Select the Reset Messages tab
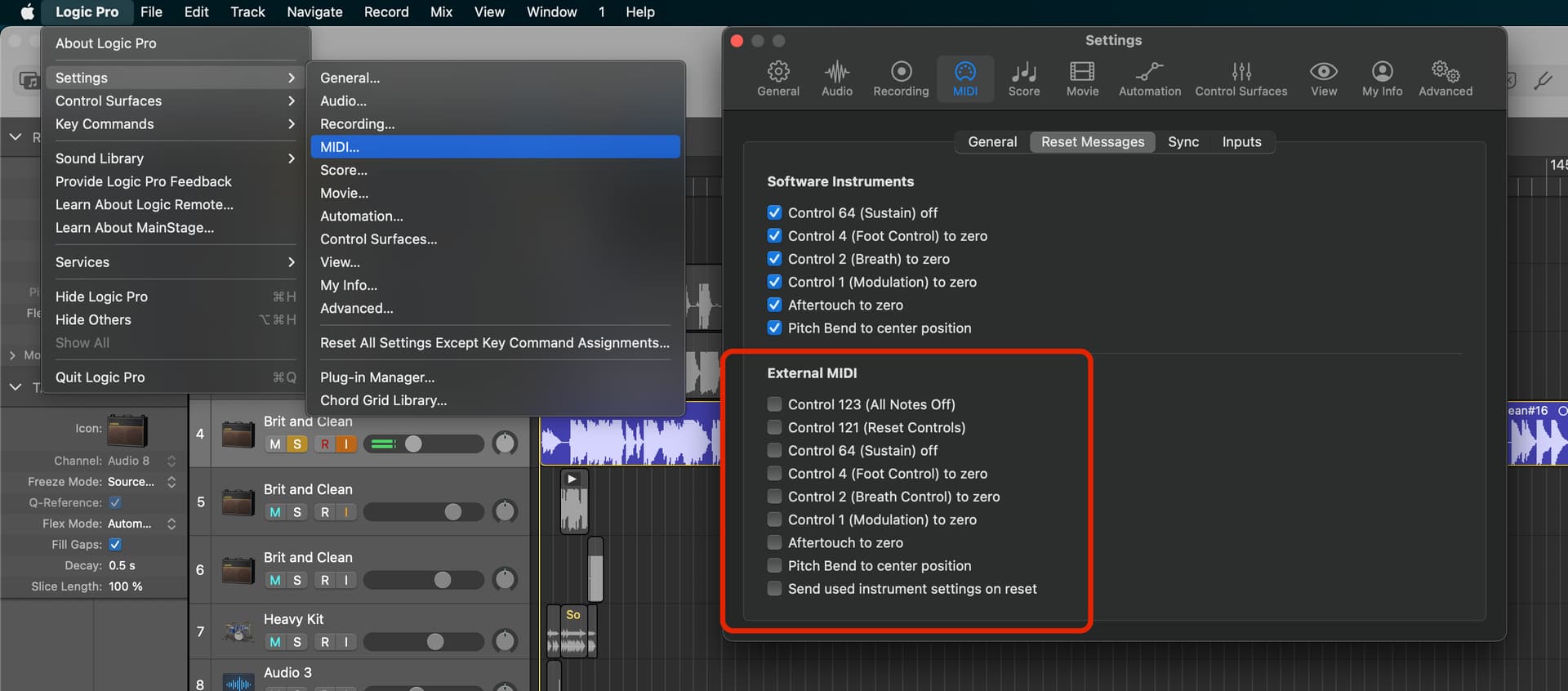 (1093, 142)
